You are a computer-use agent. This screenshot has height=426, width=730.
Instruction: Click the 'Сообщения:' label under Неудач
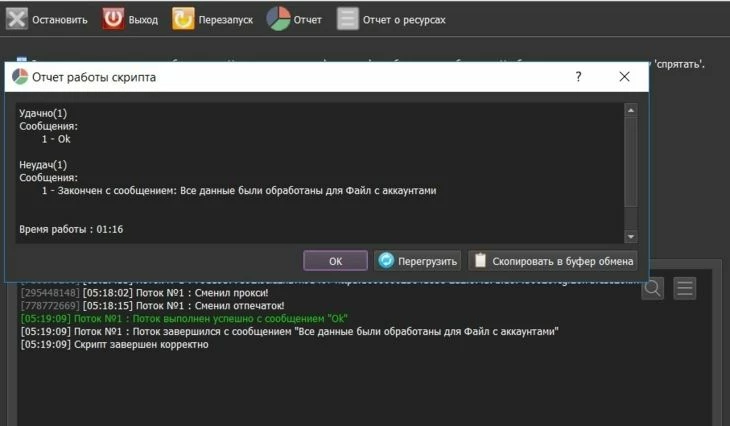[48, 178]
